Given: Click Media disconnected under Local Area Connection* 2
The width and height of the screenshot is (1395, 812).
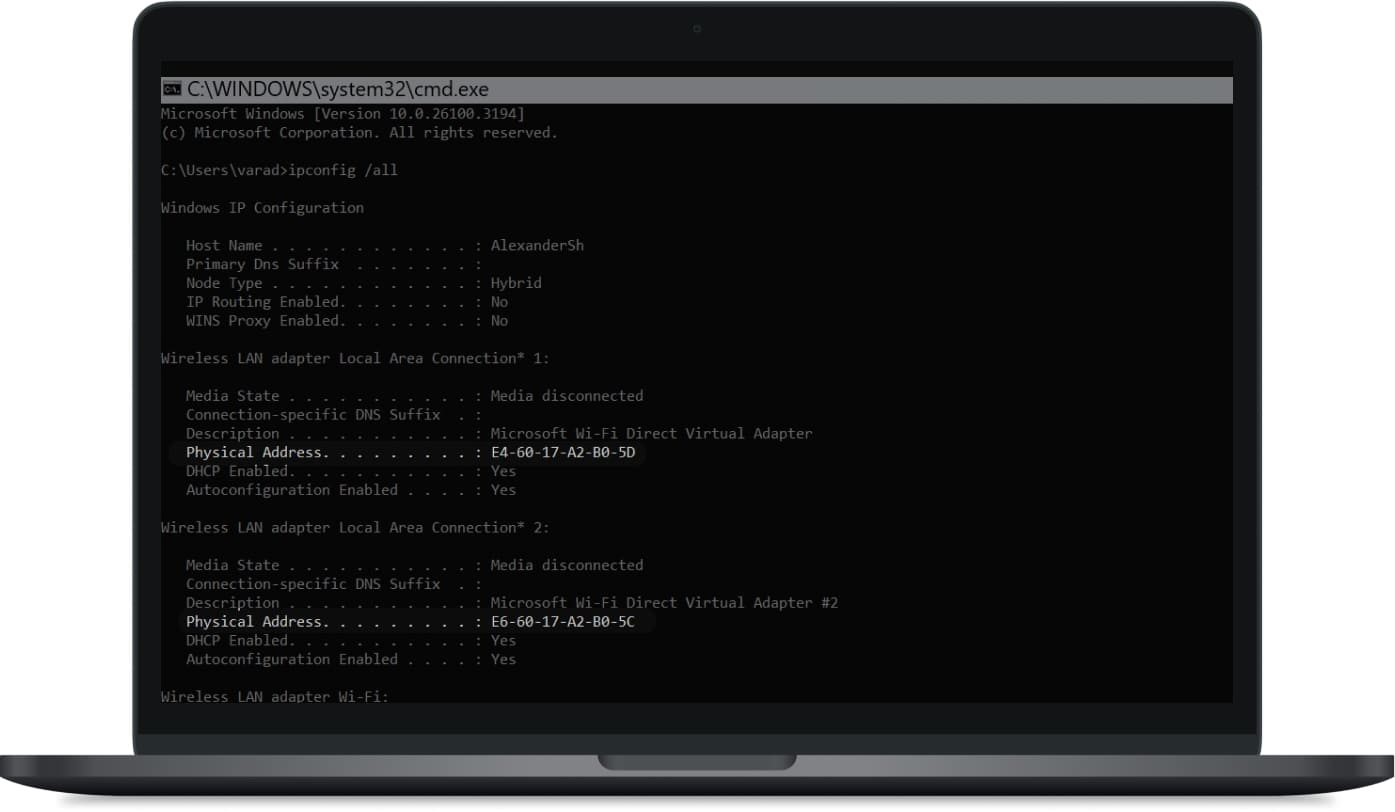Looking at the screenshot, I should tap(566, 566).
